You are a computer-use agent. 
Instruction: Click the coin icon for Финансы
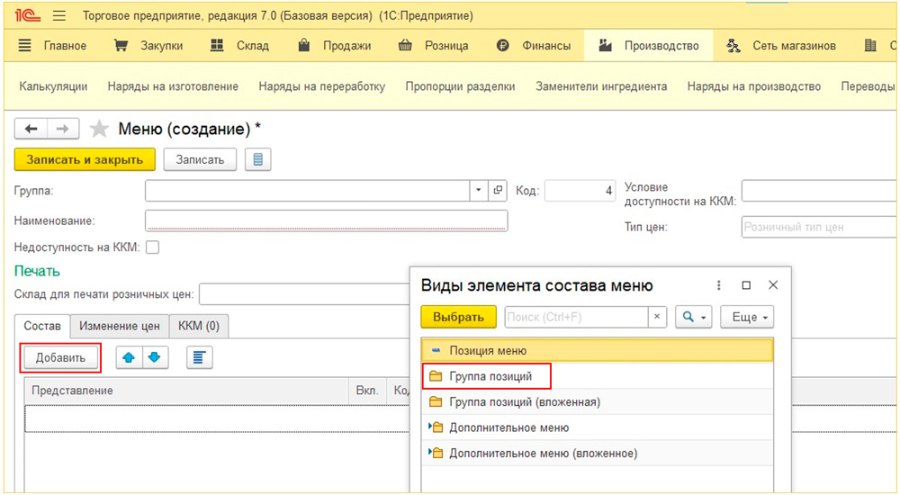[503, 45]
